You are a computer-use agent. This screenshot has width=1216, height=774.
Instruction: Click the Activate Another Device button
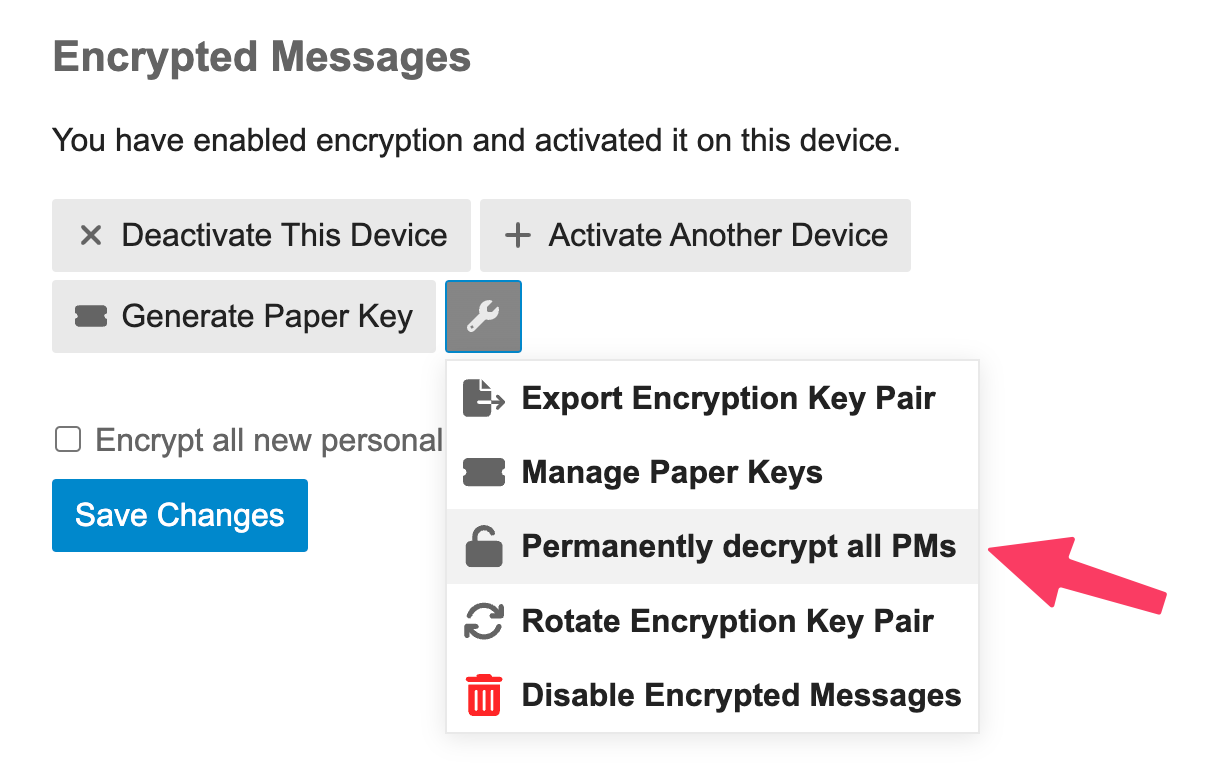click(x=695, y=236)
